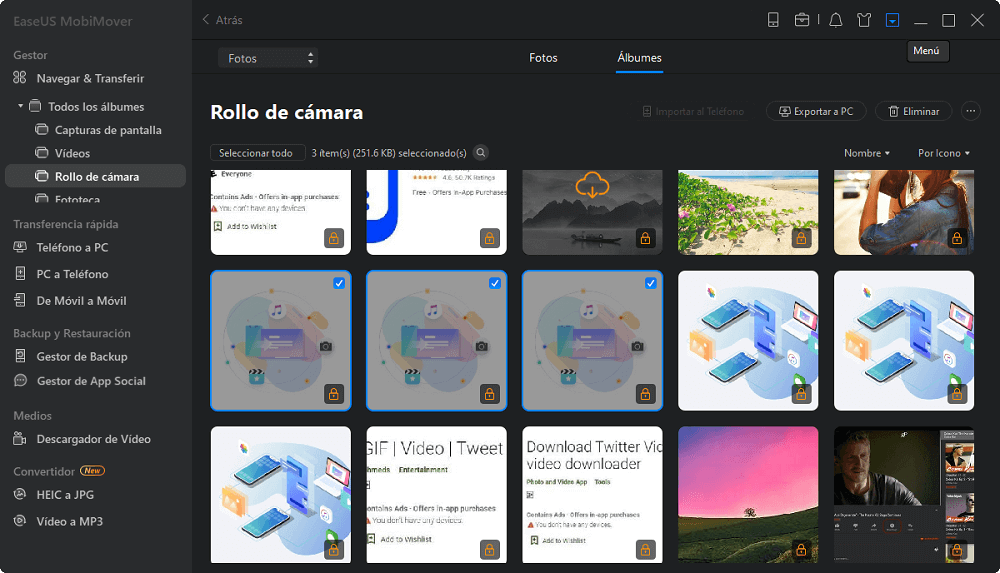Switch to the Álbumes tab
Screen dimensions: 1000x573
pyautogui.click(x=639, y=58)
